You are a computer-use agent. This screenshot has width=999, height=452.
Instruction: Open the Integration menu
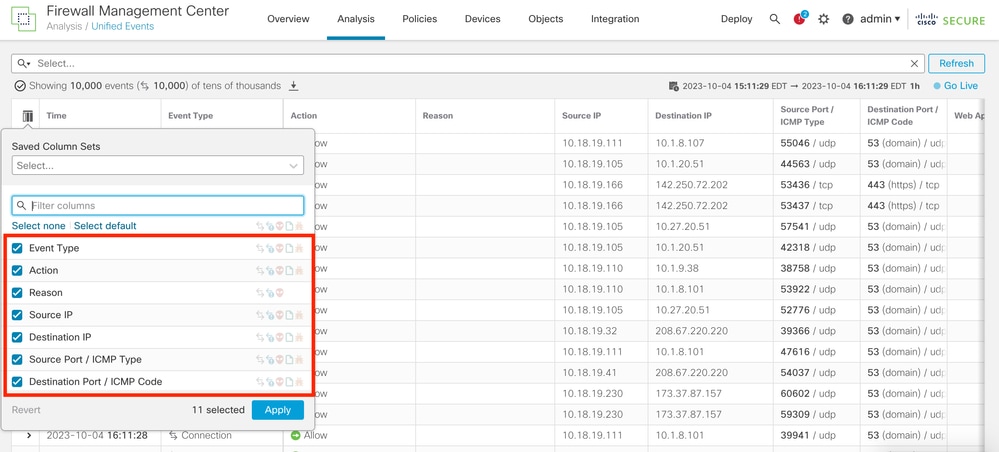[615, 19]
